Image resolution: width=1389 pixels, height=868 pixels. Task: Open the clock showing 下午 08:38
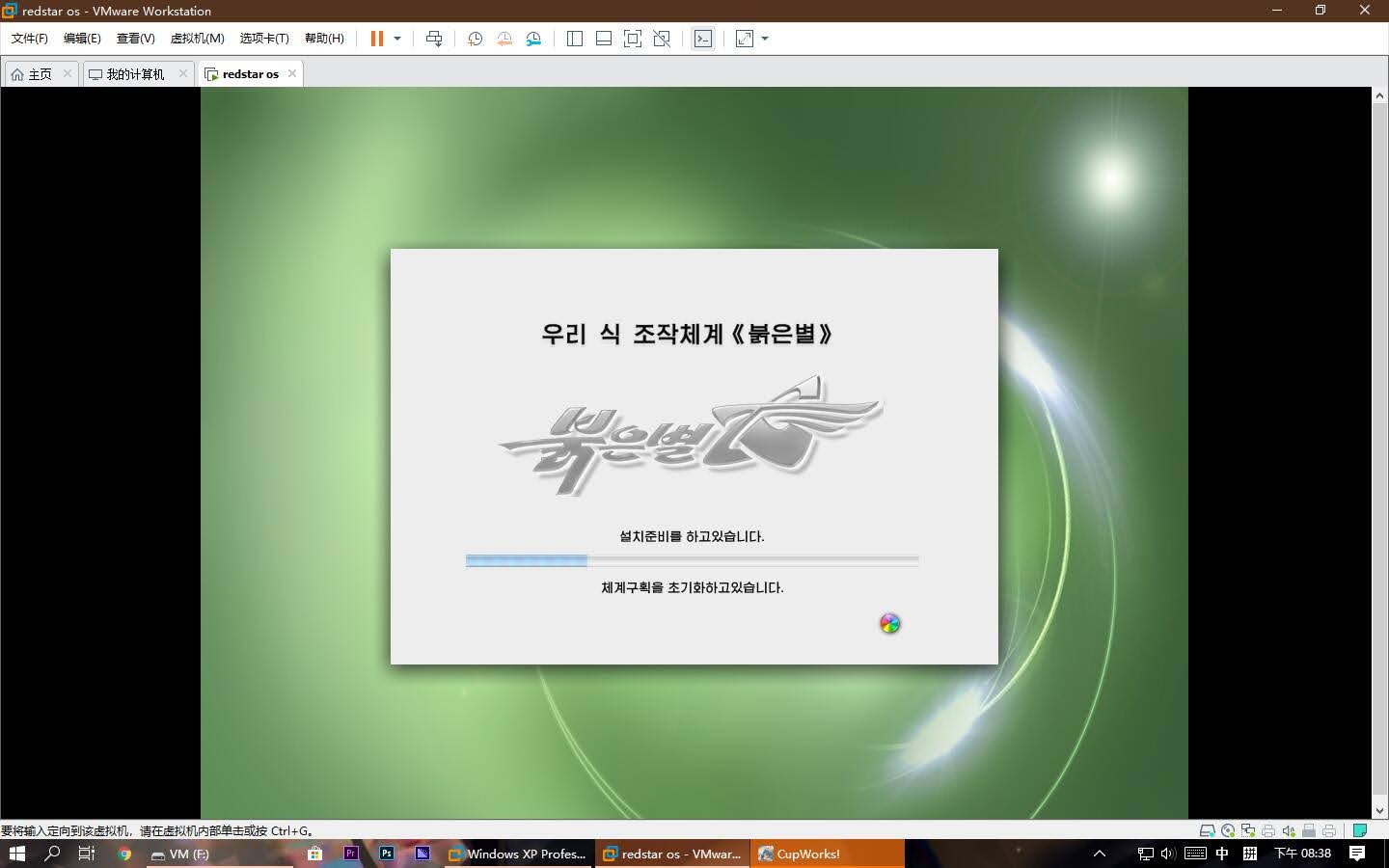click(1302, 854)
